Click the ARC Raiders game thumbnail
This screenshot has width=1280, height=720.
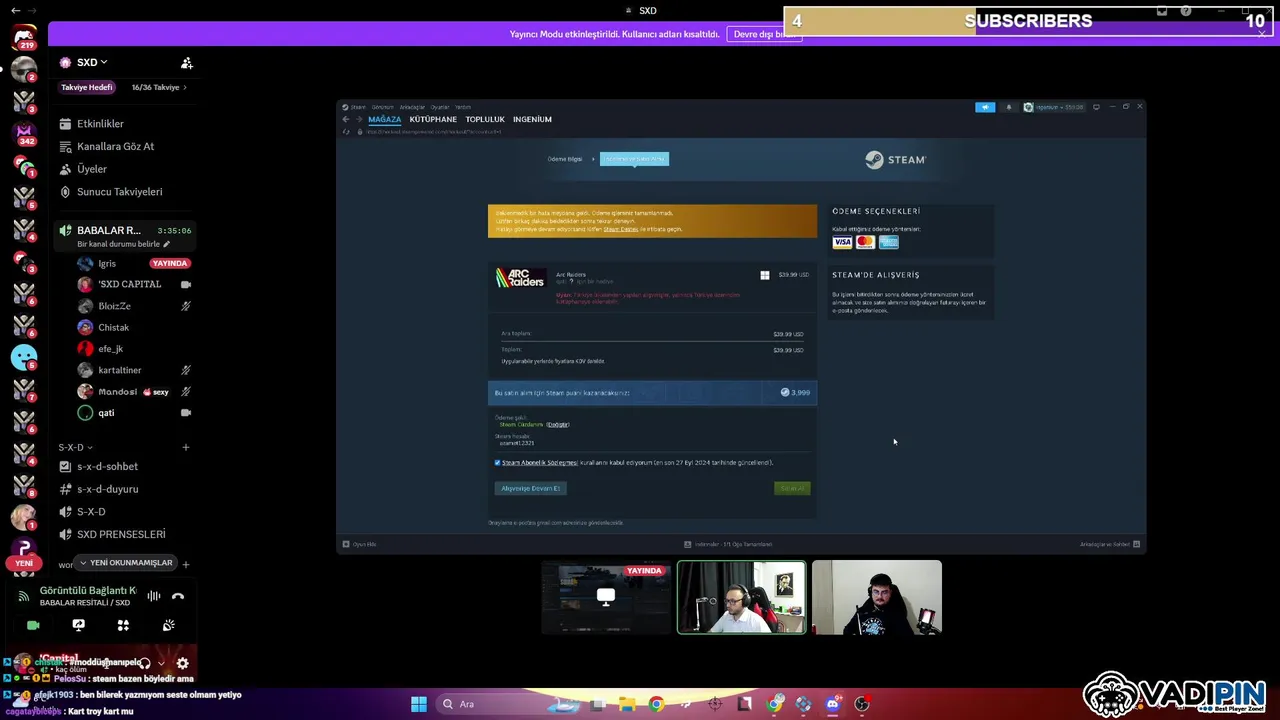pos(520,278)
